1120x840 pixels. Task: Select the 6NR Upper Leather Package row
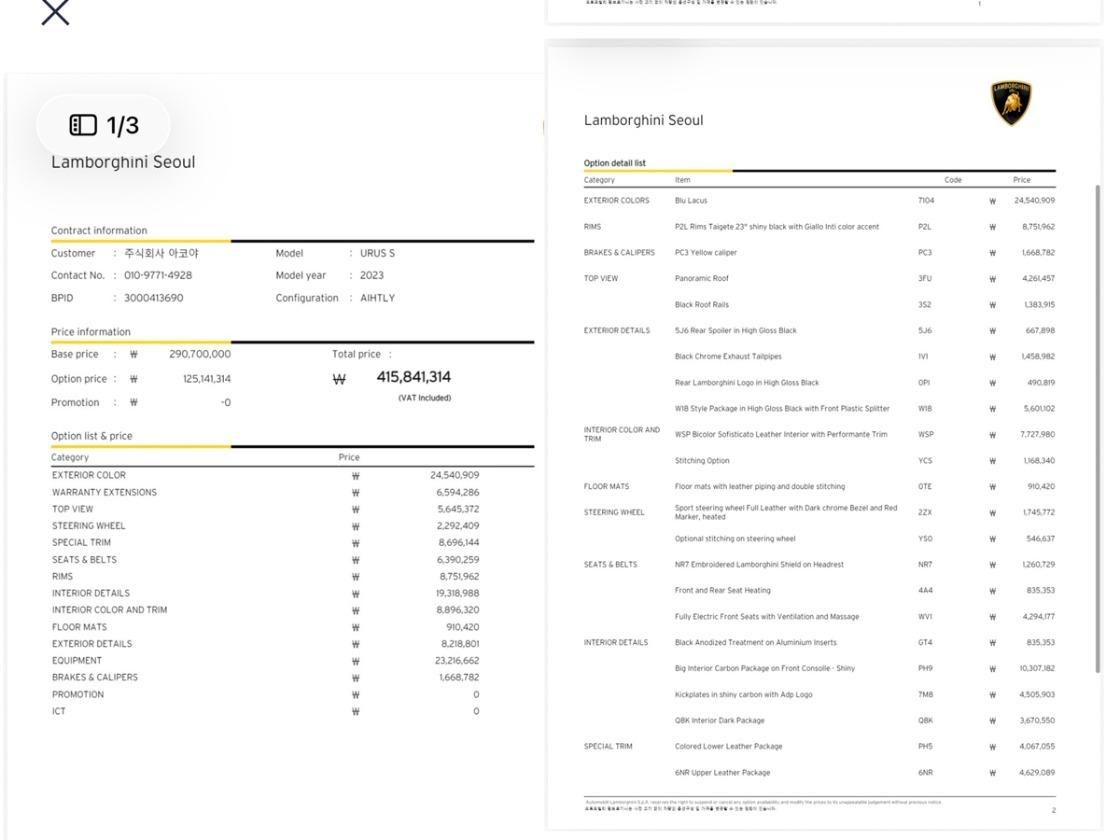point(819,773)
